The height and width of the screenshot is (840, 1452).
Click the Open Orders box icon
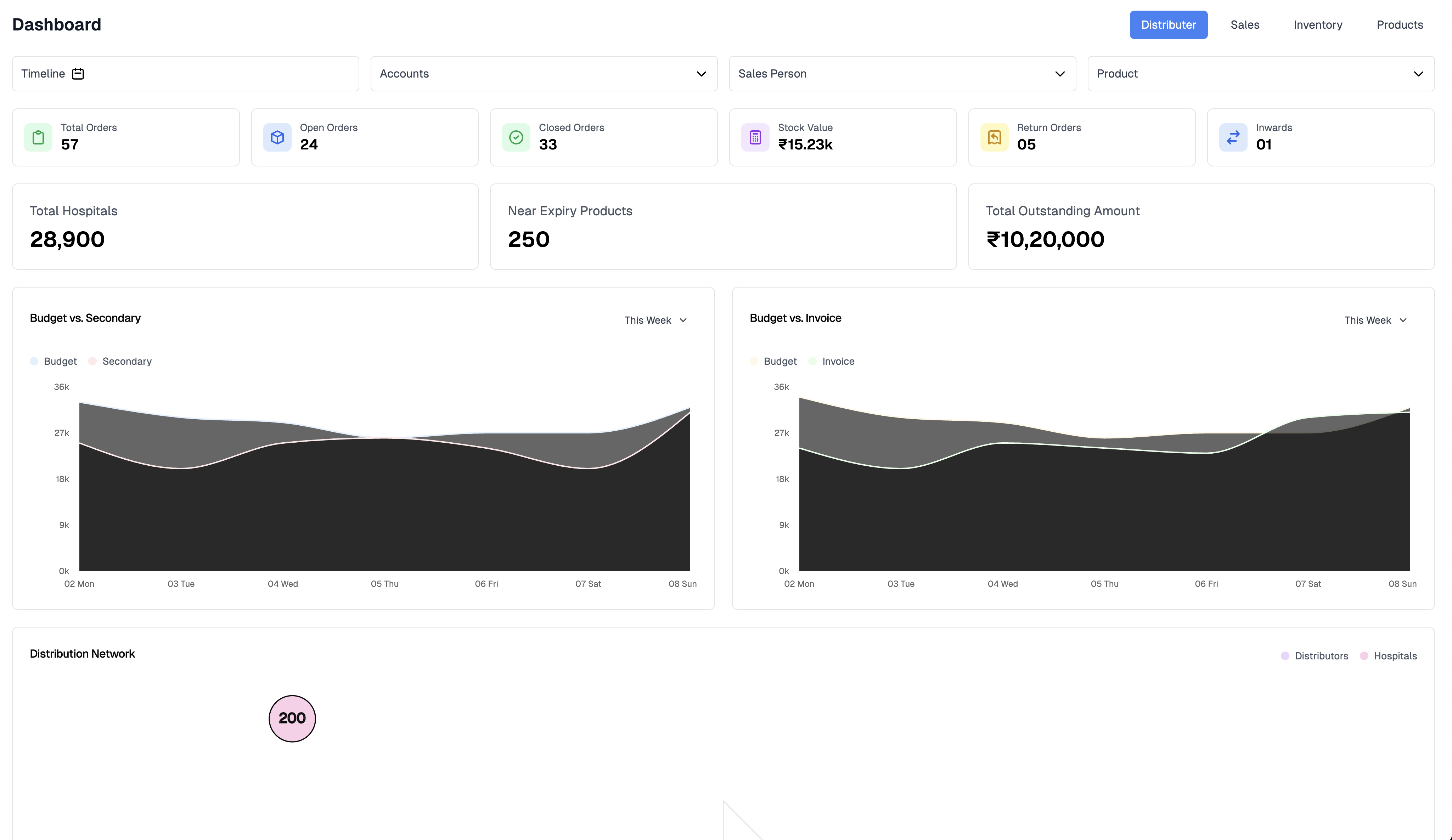(x=277, y=138)
